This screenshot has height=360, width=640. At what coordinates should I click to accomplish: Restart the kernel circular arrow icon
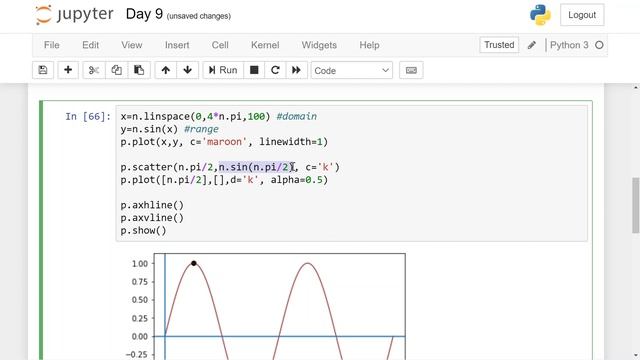point(275,70)
